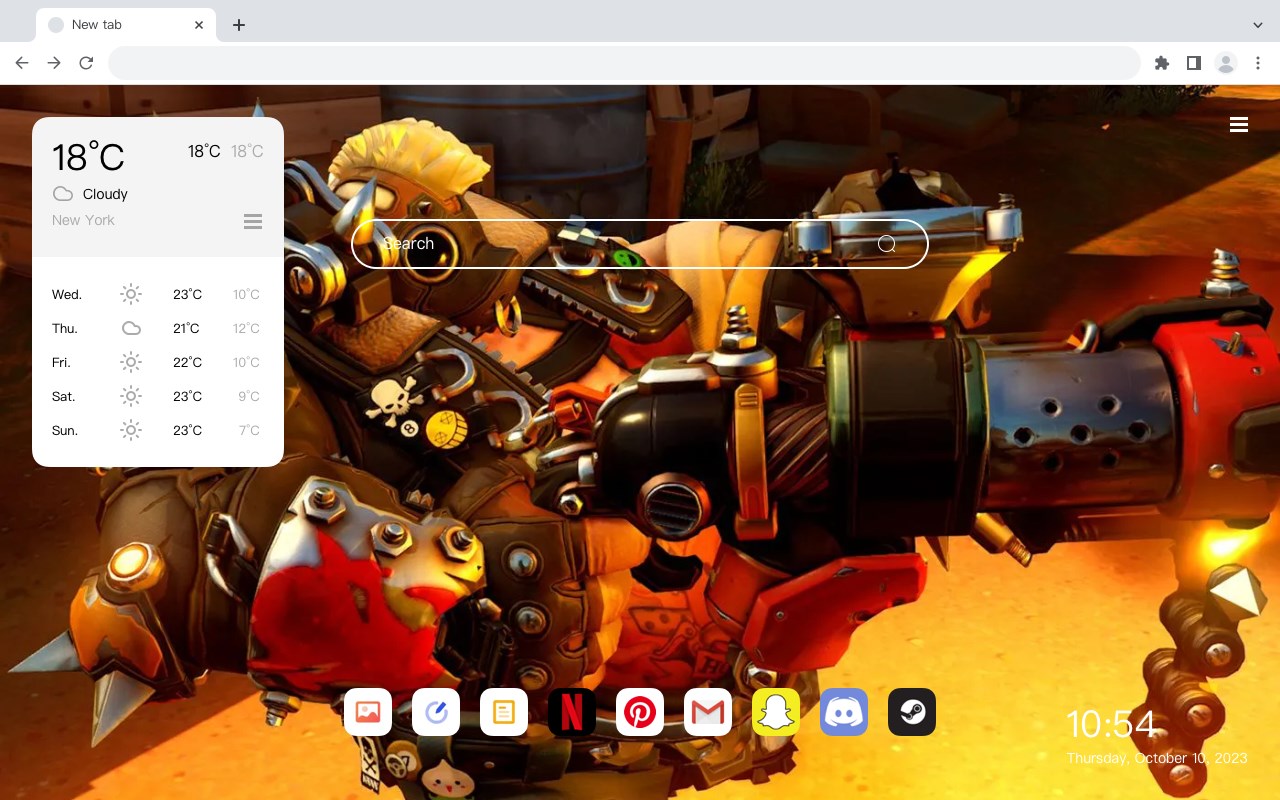Click Thursday's cloud forecast icon

click(131, 328)
